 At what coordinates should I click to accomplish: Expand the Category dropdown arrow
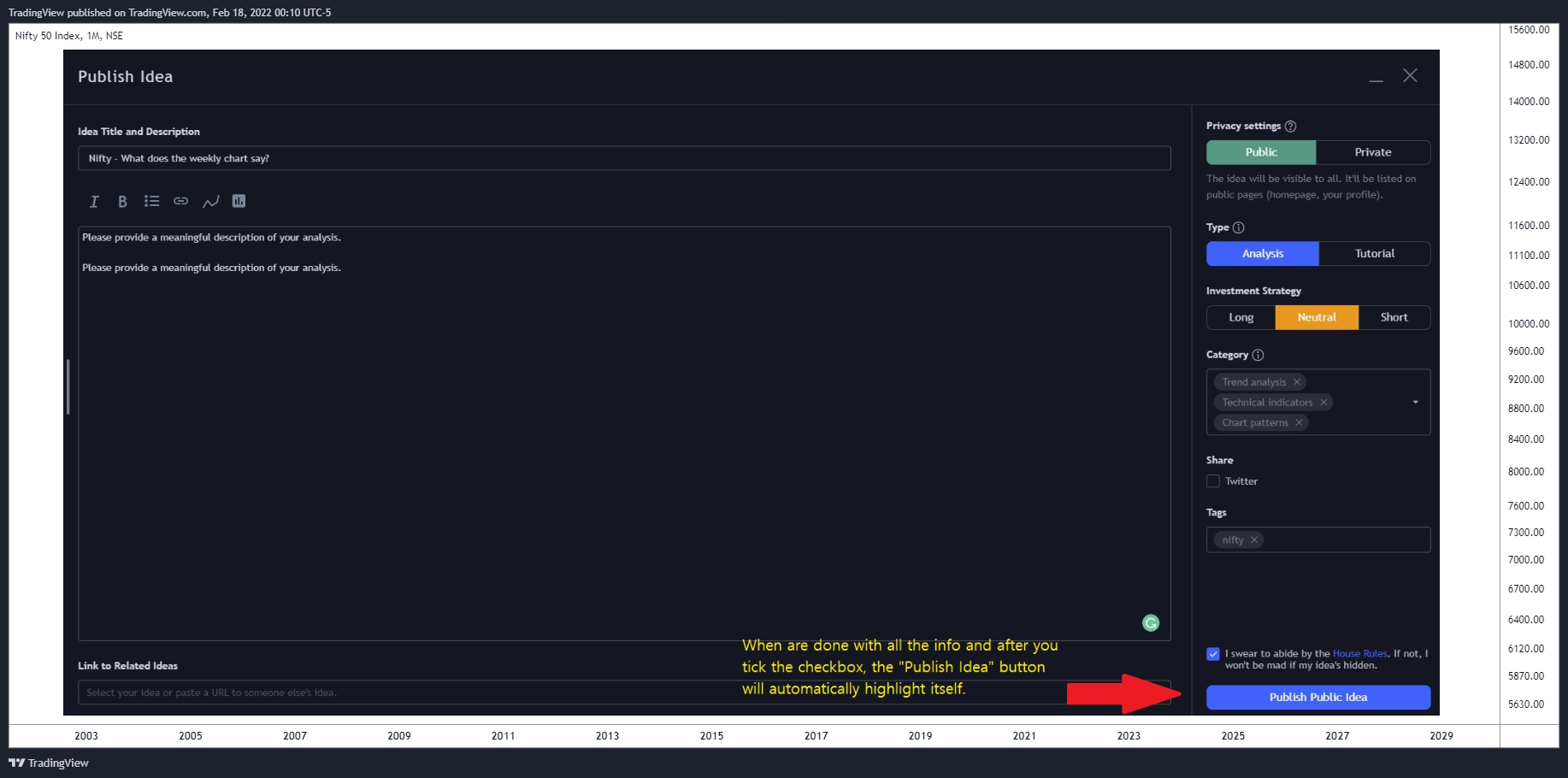coord(1416,403)
